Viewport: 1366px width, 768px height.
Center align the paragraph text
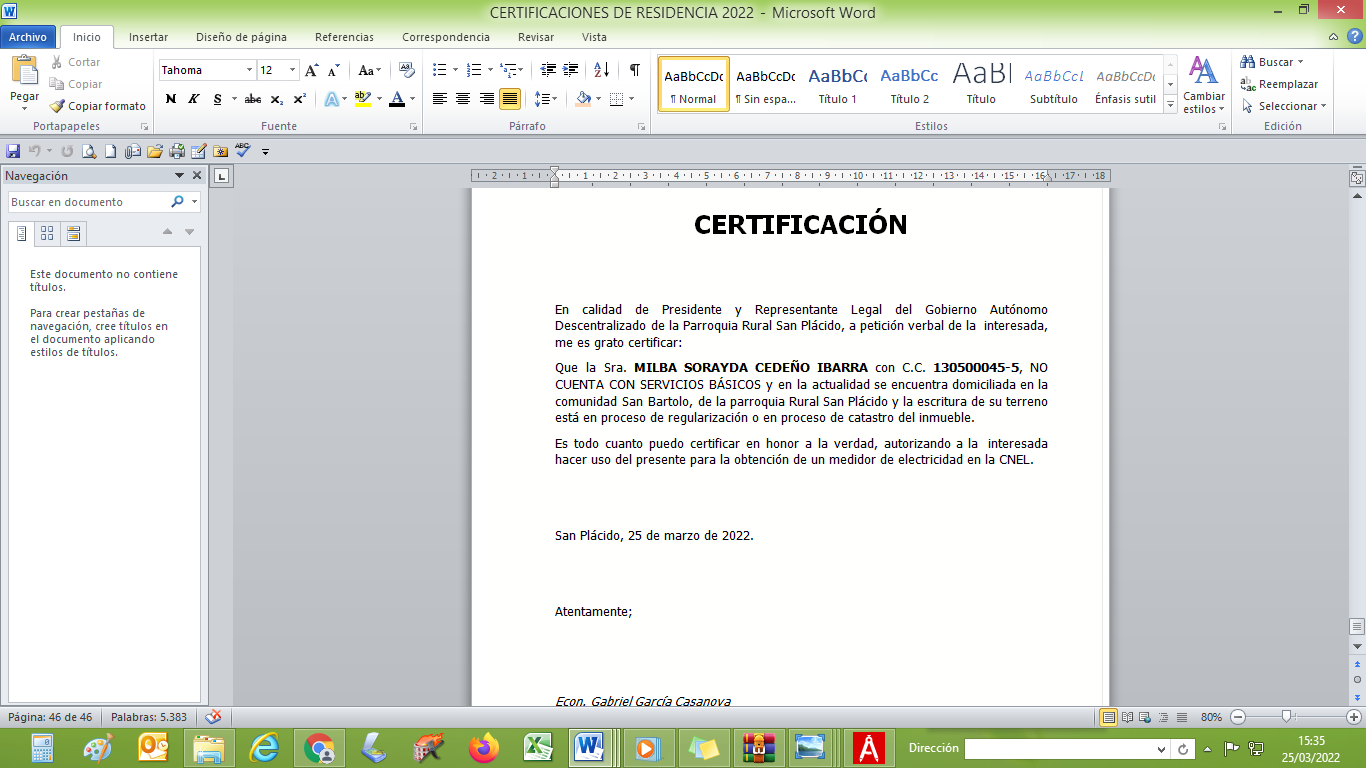point(463,99)
